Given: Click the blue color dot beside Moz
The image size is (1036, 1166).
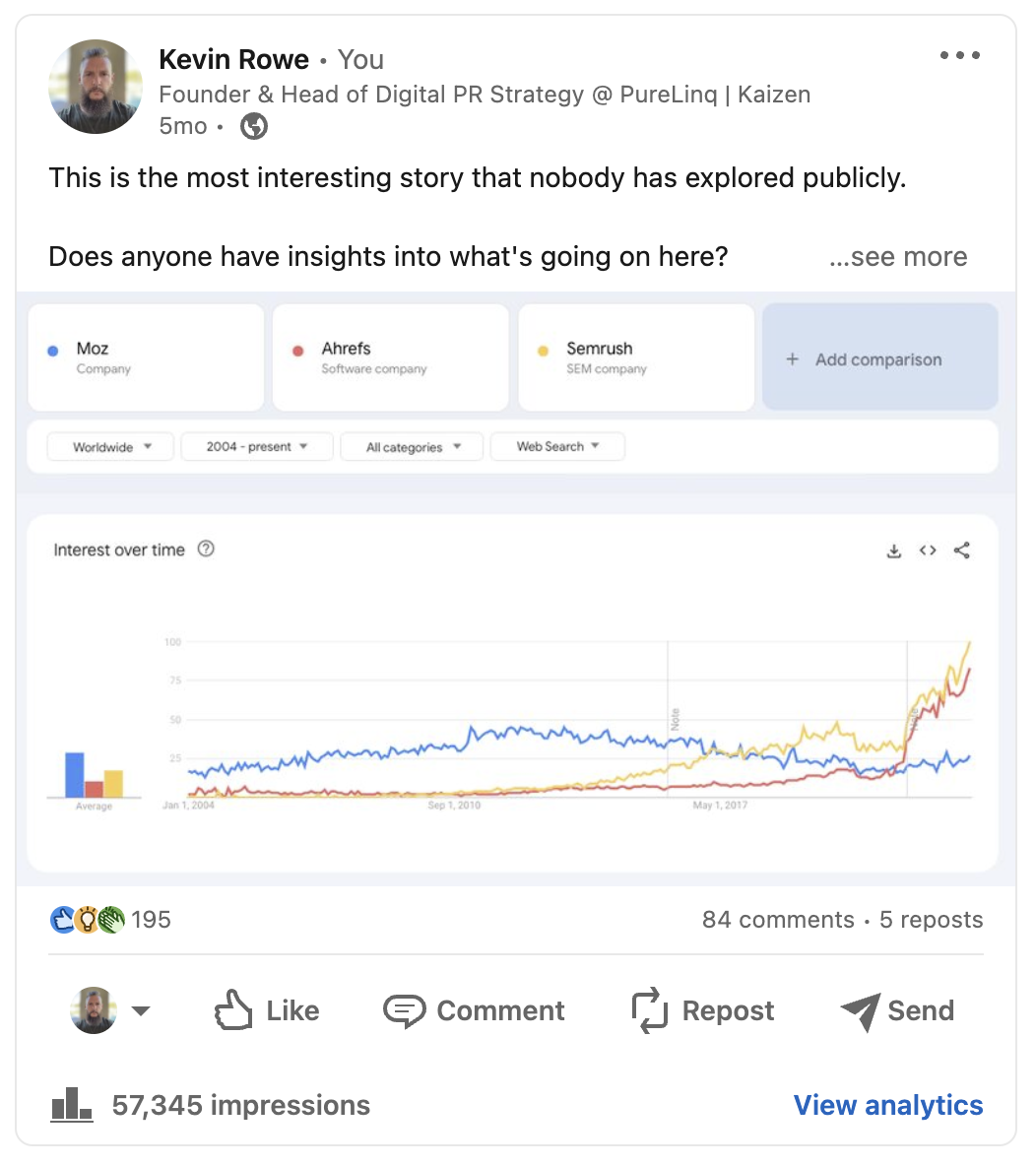Looking at the screenshot, I should (x=52, y=351).
